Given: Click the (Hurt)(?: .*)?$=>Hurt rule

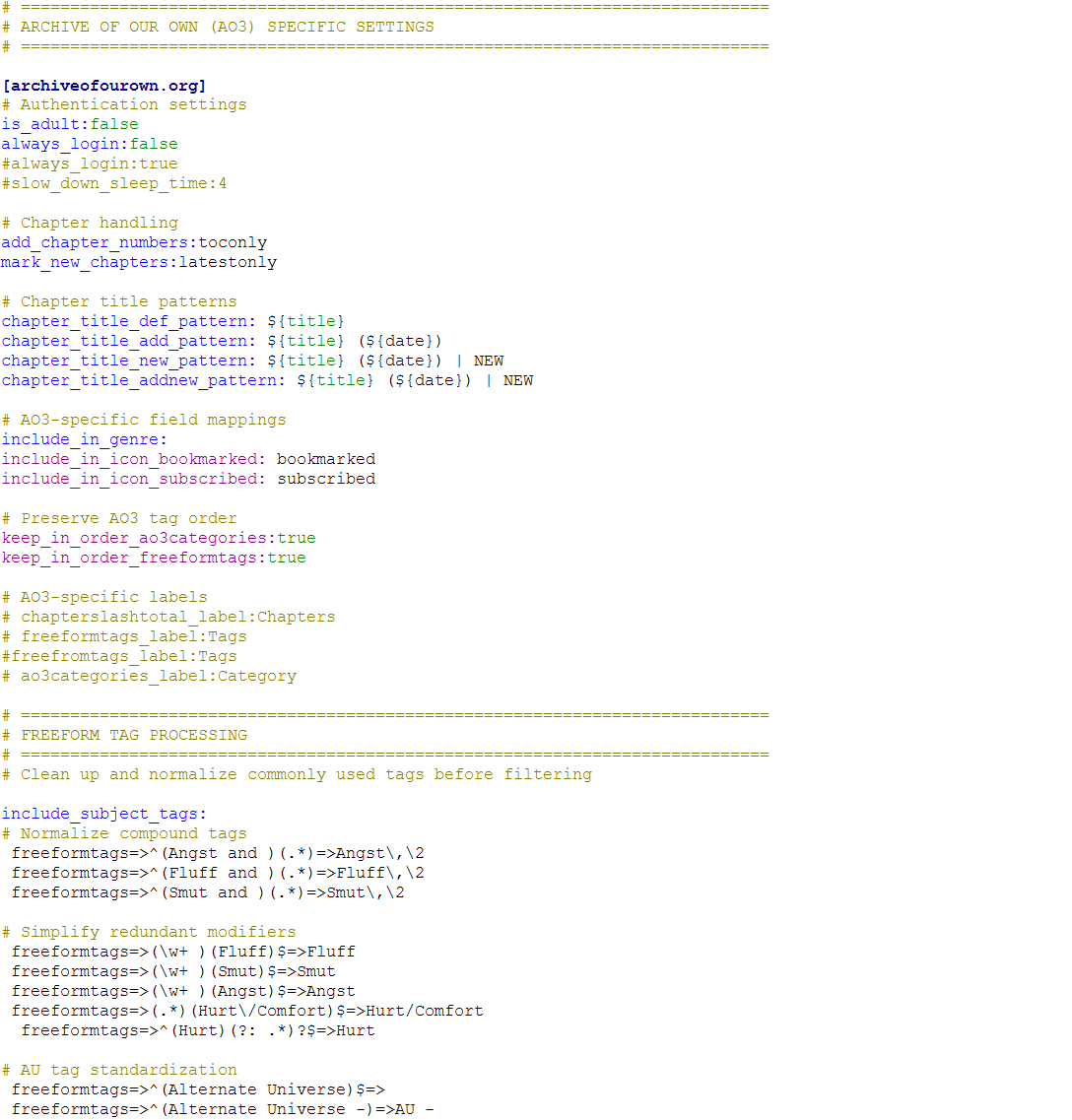Looking at the screenshot, I should pyautogui.click(x=198, y=1030).
